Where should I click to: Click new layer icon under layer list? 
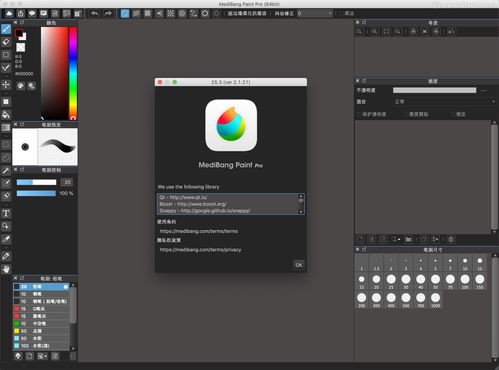[360, 239]
